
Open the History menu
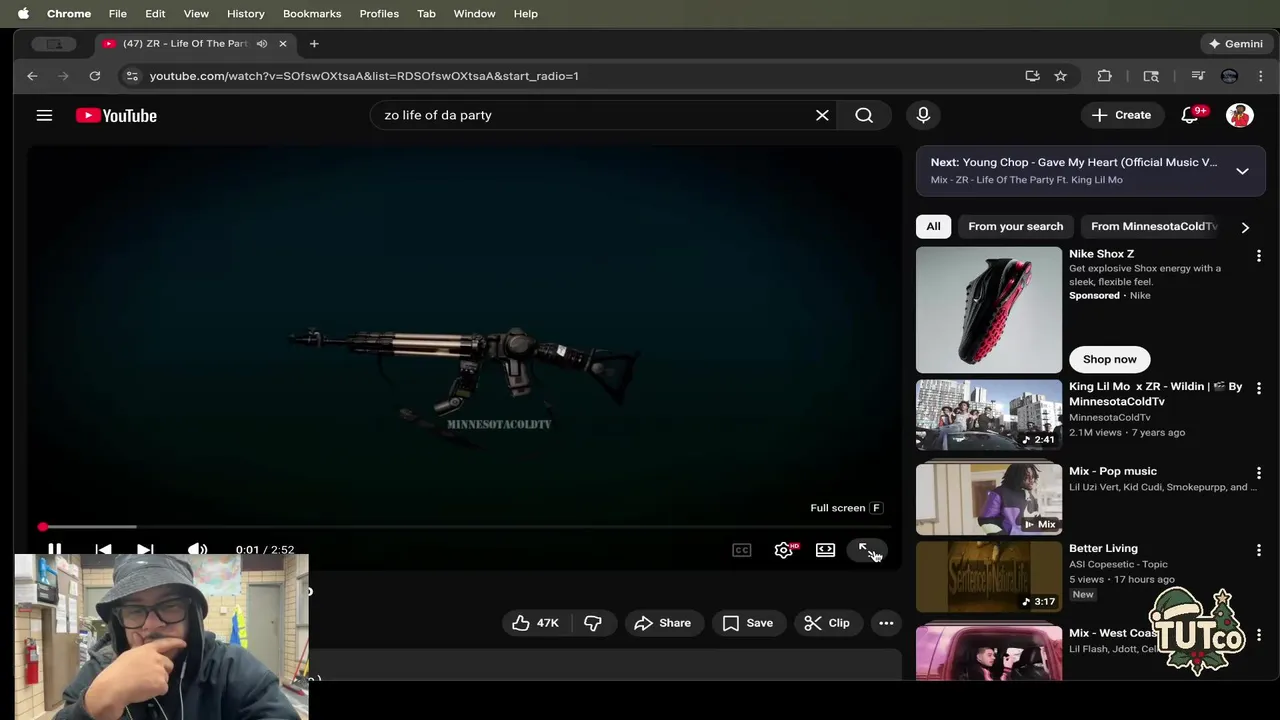(245, 14)
